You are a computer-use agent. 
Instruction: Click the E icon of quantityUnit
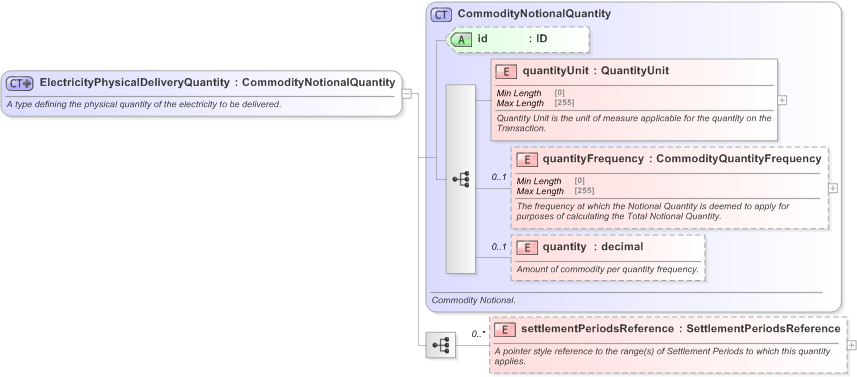click(506, 71)
